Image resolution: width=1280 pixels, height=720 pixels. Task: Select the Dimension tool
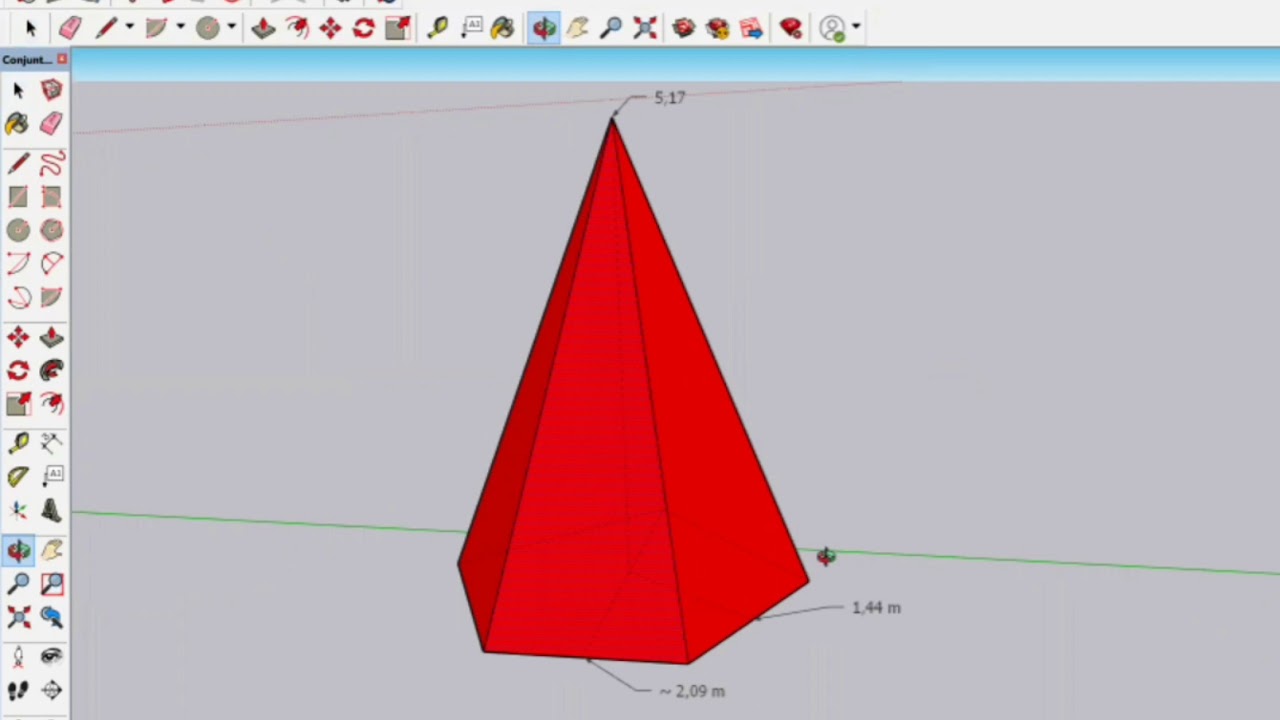point(52,443)
